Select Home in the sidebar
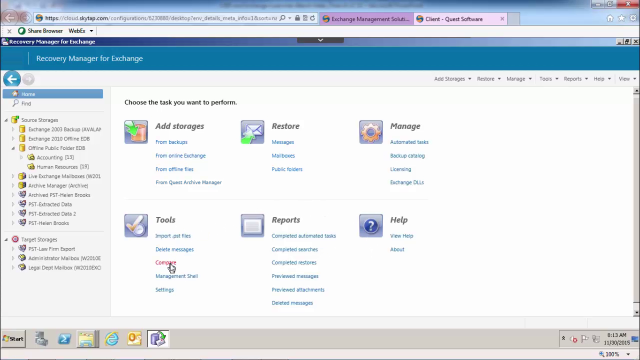 pyautogui.click(x=53, y=94)
